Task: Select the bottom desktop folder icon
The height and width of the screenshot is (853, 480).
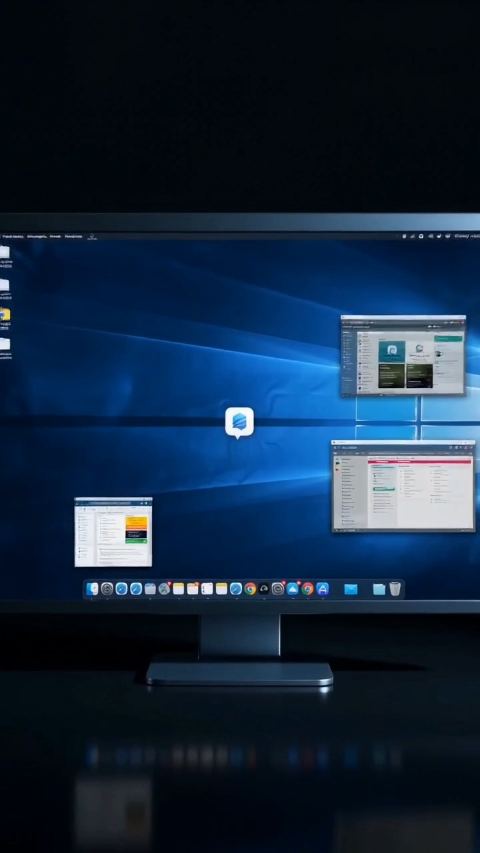Action: point(4,344)
